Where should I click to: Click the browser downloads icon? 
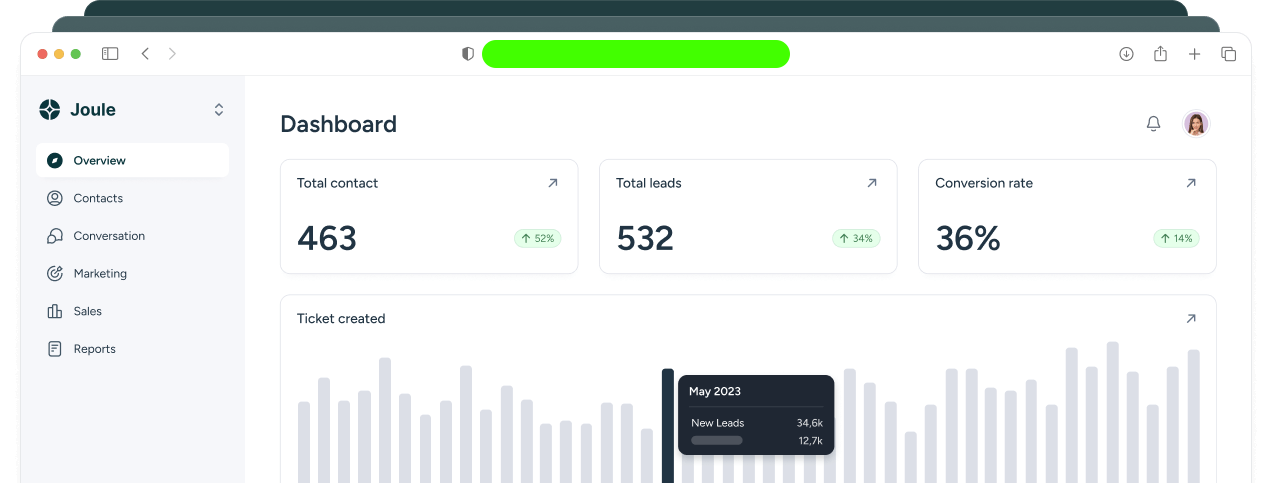[x=1126, y=54]
